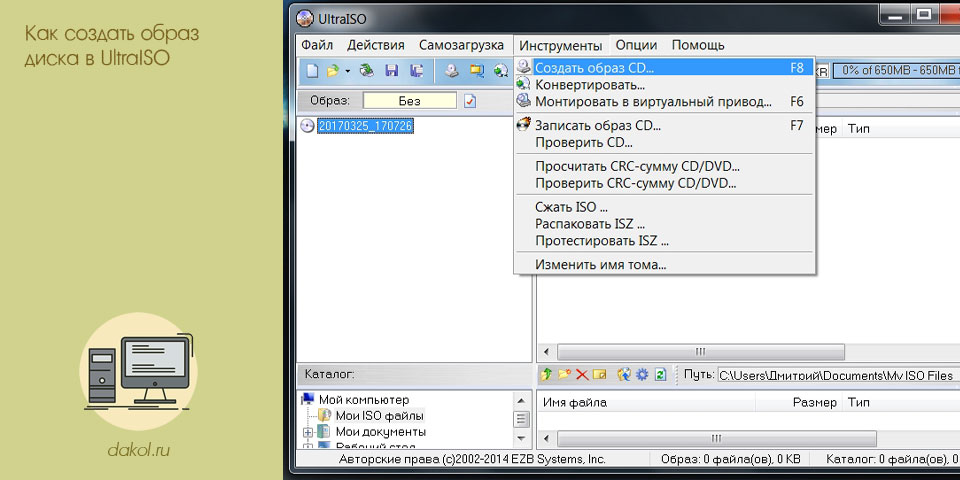Choose Изменить имя тома... entry
Image resolution: width=960 pixels, height=480 pixels.
click(664, 265)
